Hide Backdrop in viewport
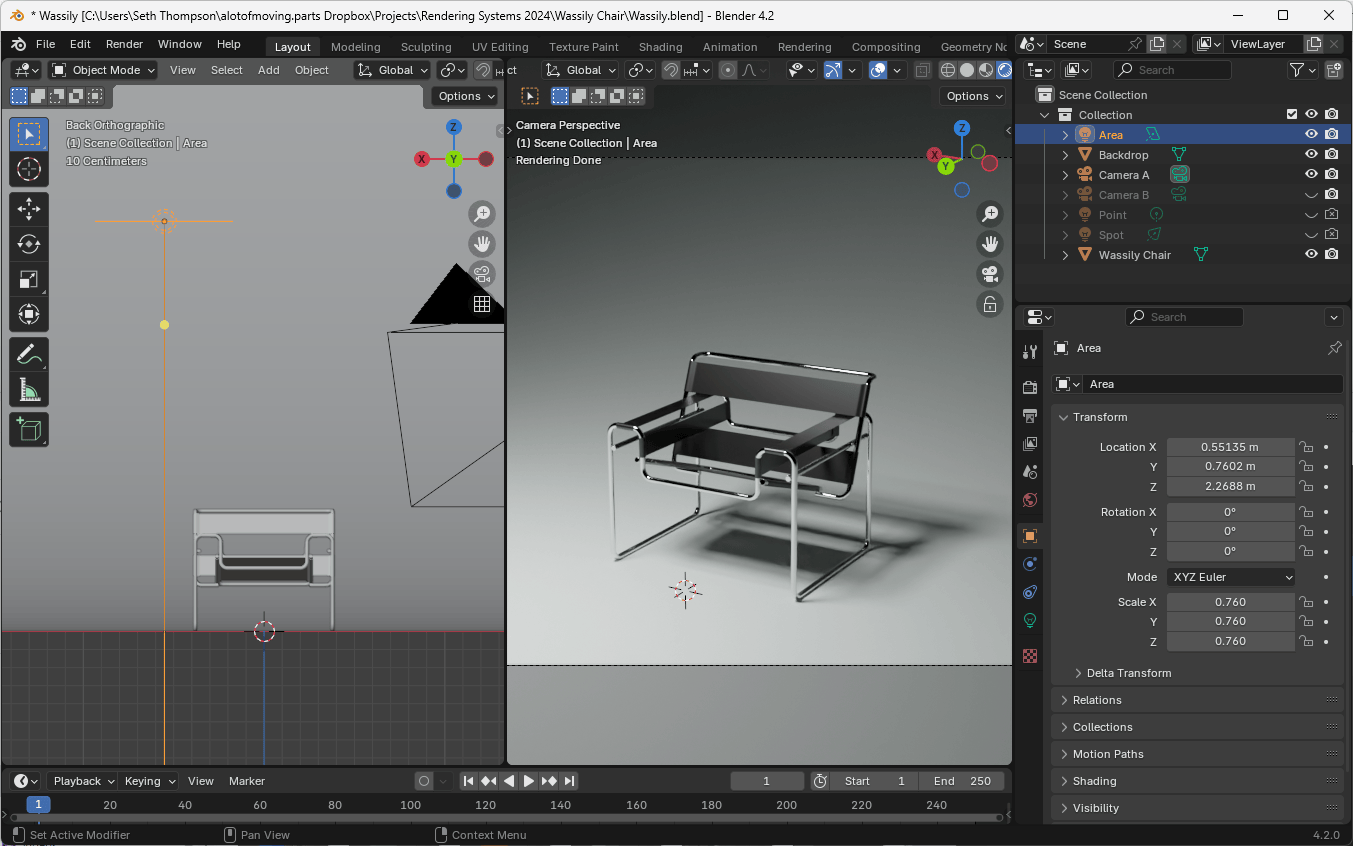1353x846 pixels. pyautogui.click(x=1311, y=154)
